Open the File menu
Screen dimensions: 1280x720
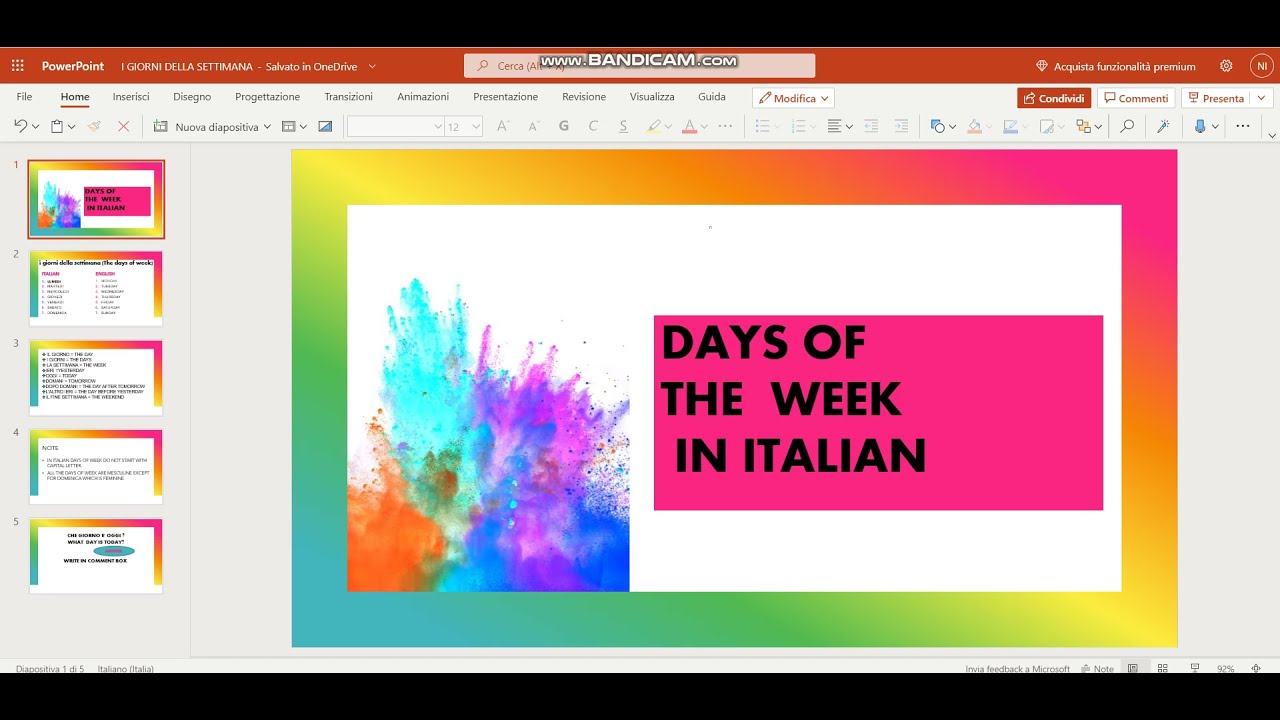(24, 97)
